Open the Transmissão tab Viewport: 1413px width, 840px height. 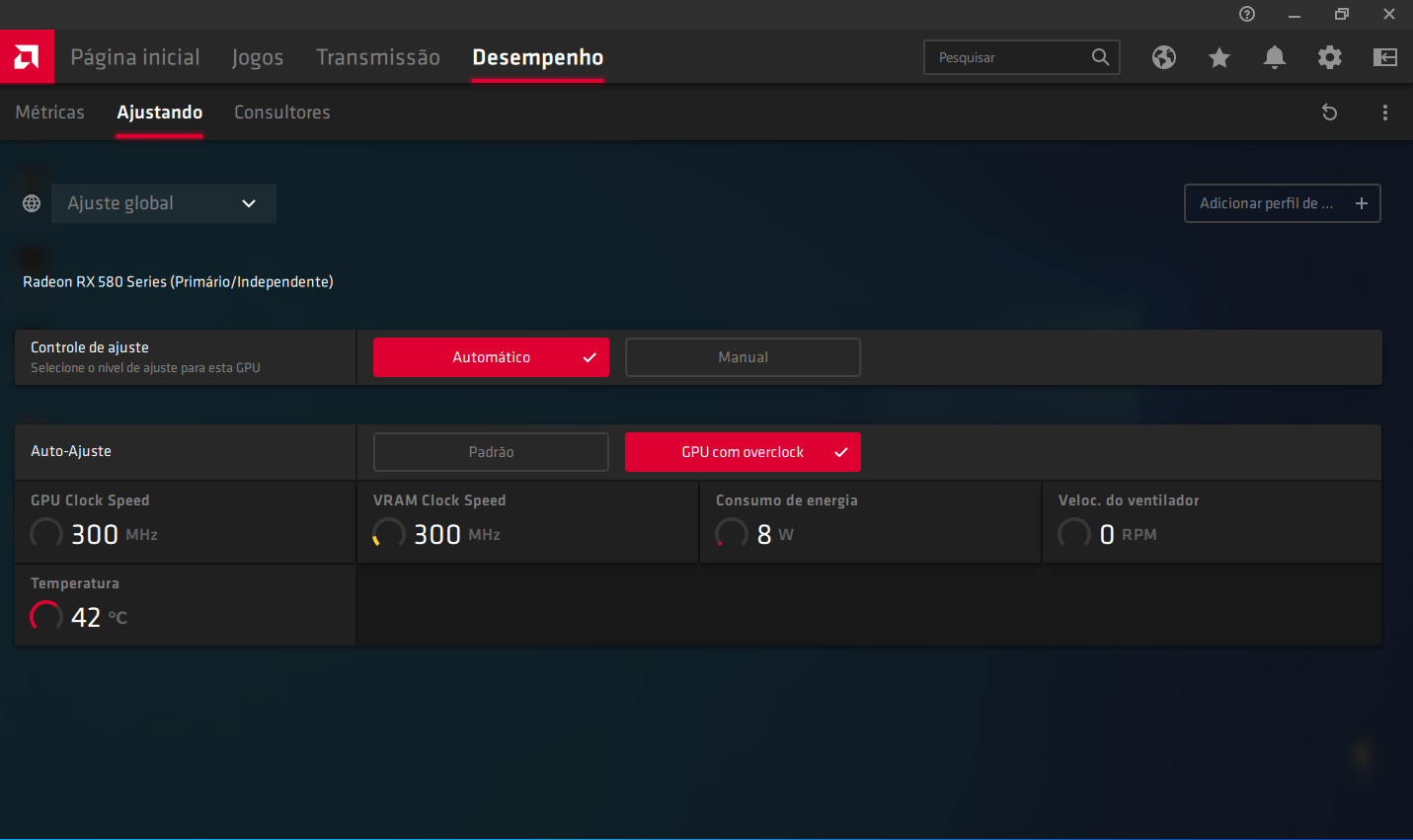click(378, 57)
